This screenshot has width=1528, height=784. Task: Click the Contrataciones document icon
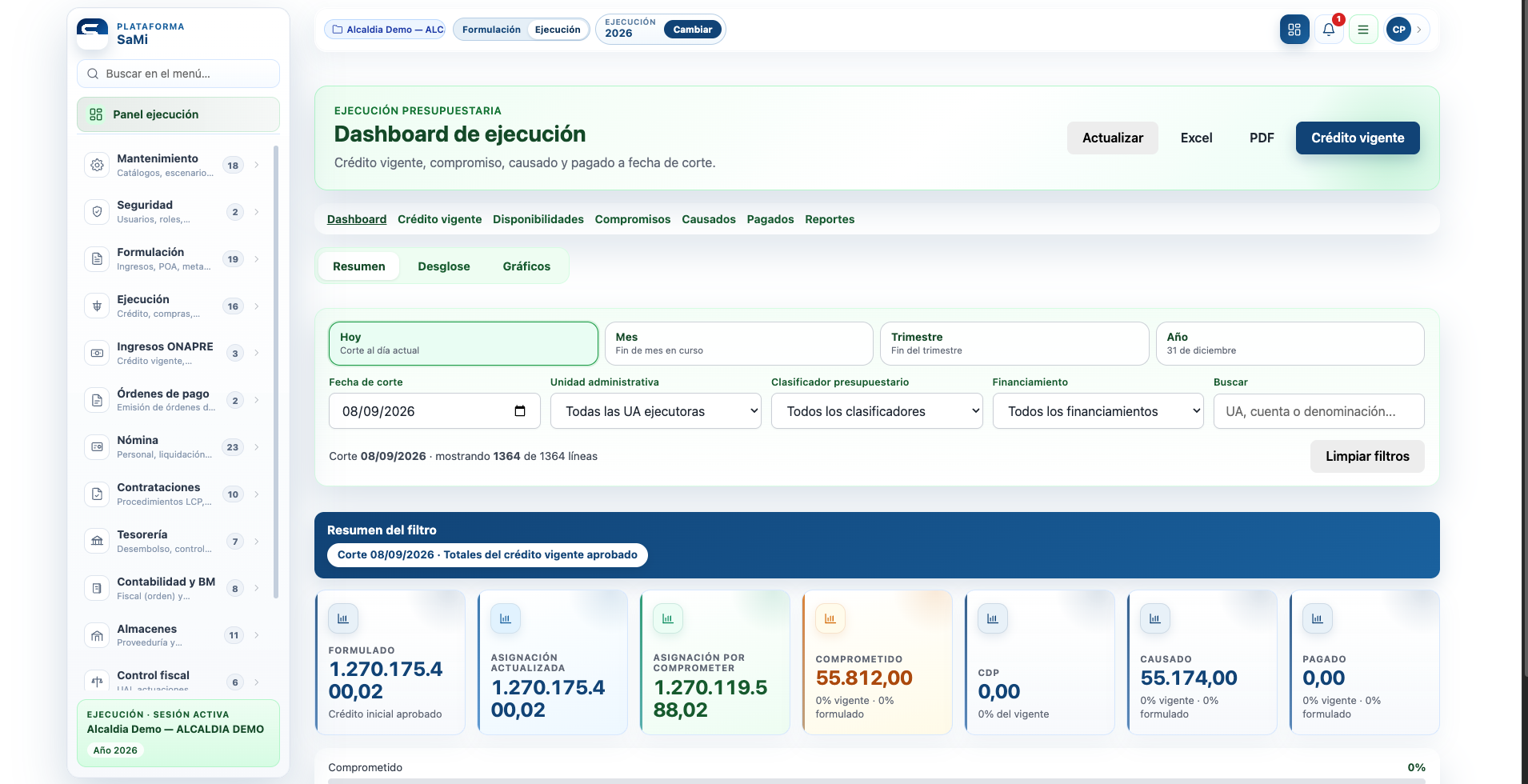point(97,494)
